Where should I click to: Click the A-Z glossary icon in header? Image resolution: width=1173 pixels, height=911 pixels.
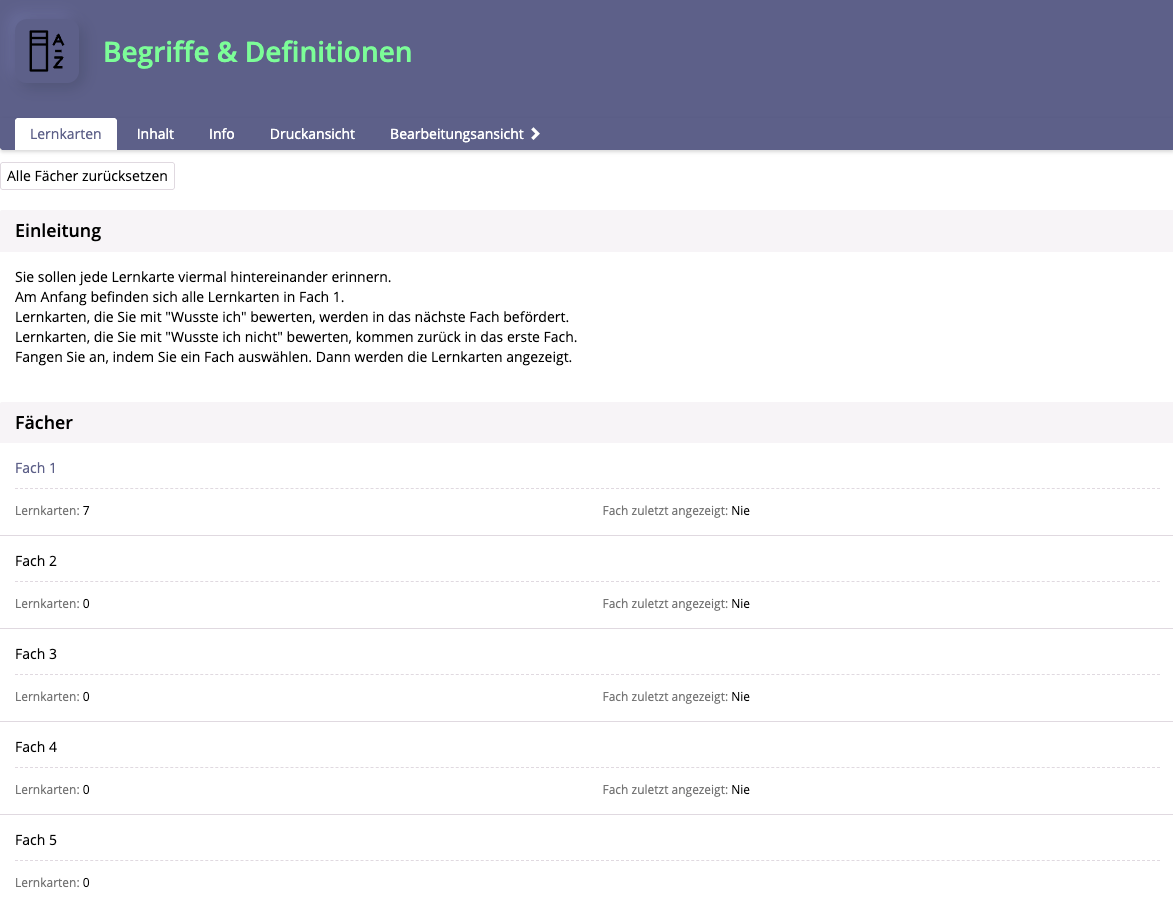pos(46,51)
